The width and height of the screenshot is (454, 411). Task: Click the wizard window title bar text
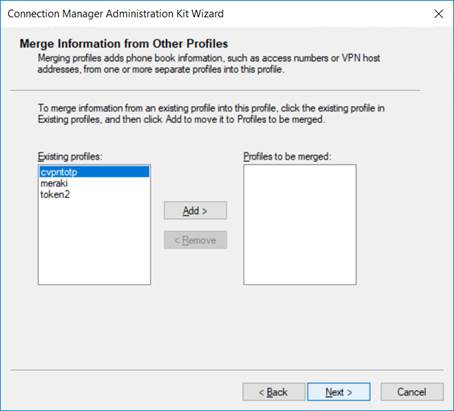(x=115, y=14)
